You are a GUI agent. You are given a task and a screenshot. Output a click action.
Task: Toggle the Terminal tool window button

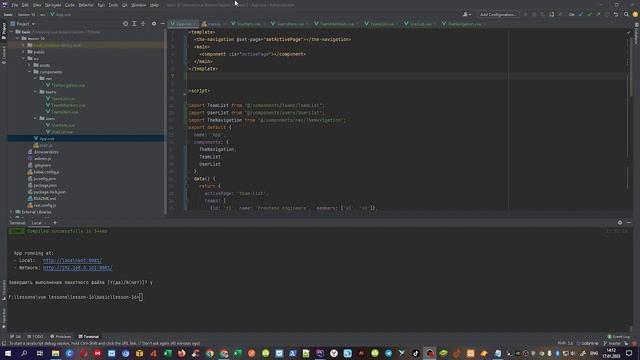(89, 337)
